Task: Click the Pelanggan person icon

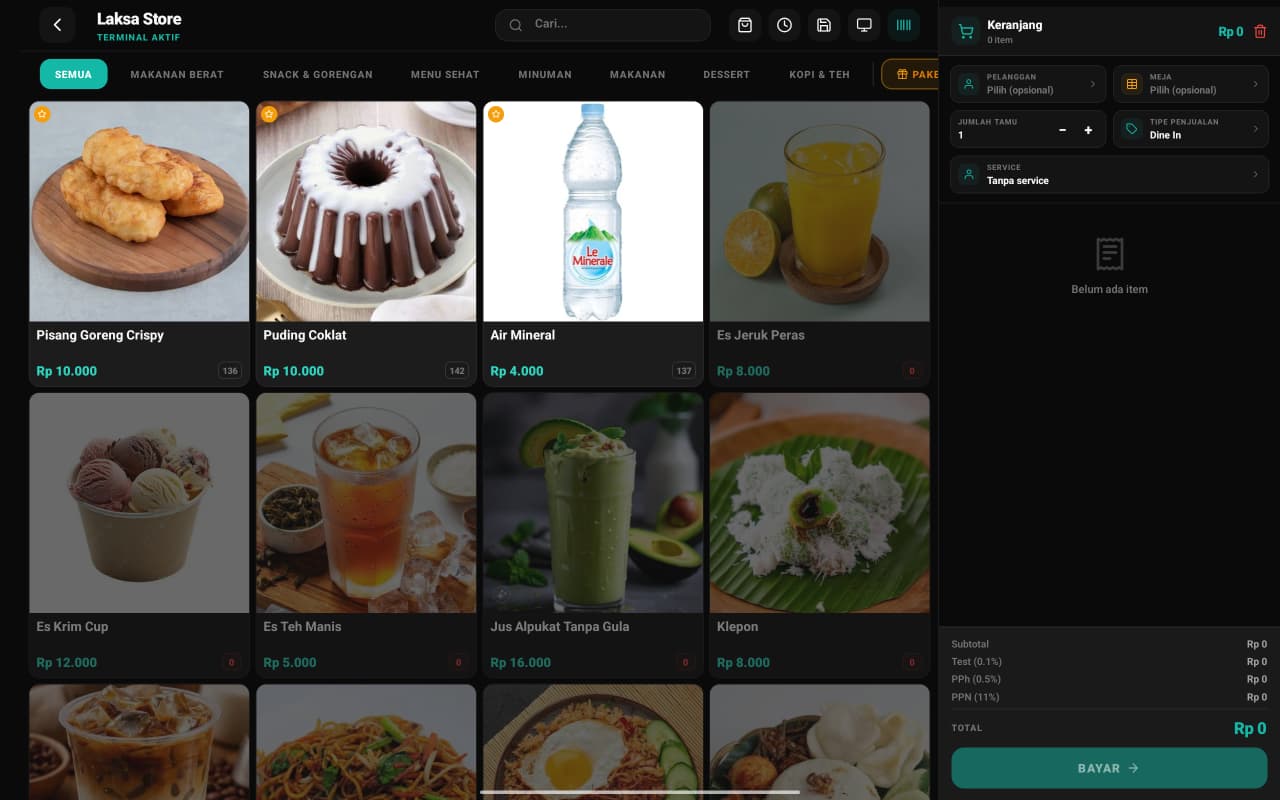Action: pyautogui.click(x=968, y=84)
